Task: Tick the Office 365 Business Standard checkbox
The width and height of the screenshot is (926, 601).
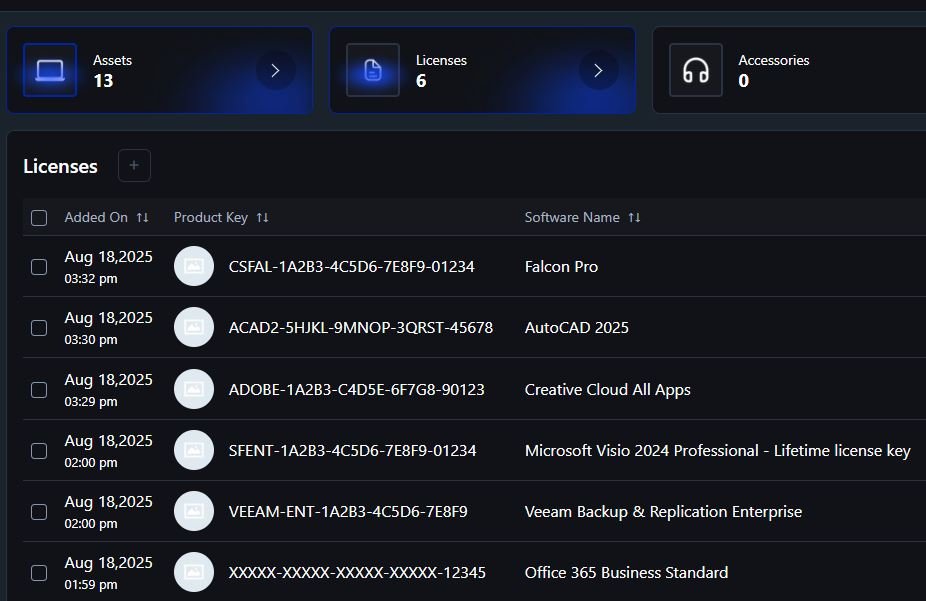Action: (x=39, y=573)
